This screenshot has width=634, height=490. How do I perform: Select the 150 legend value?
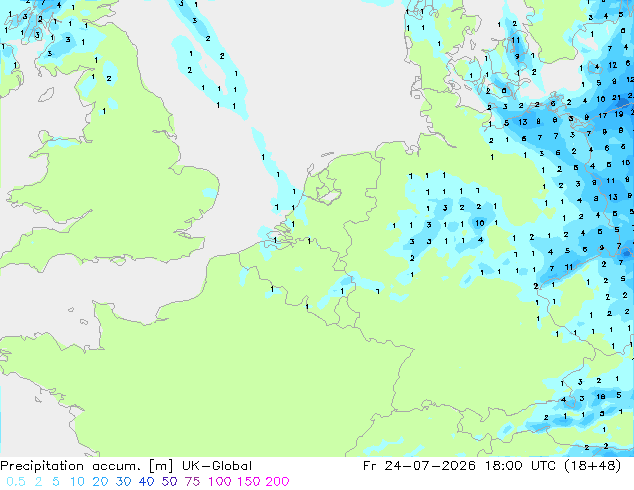click(248, 482)
